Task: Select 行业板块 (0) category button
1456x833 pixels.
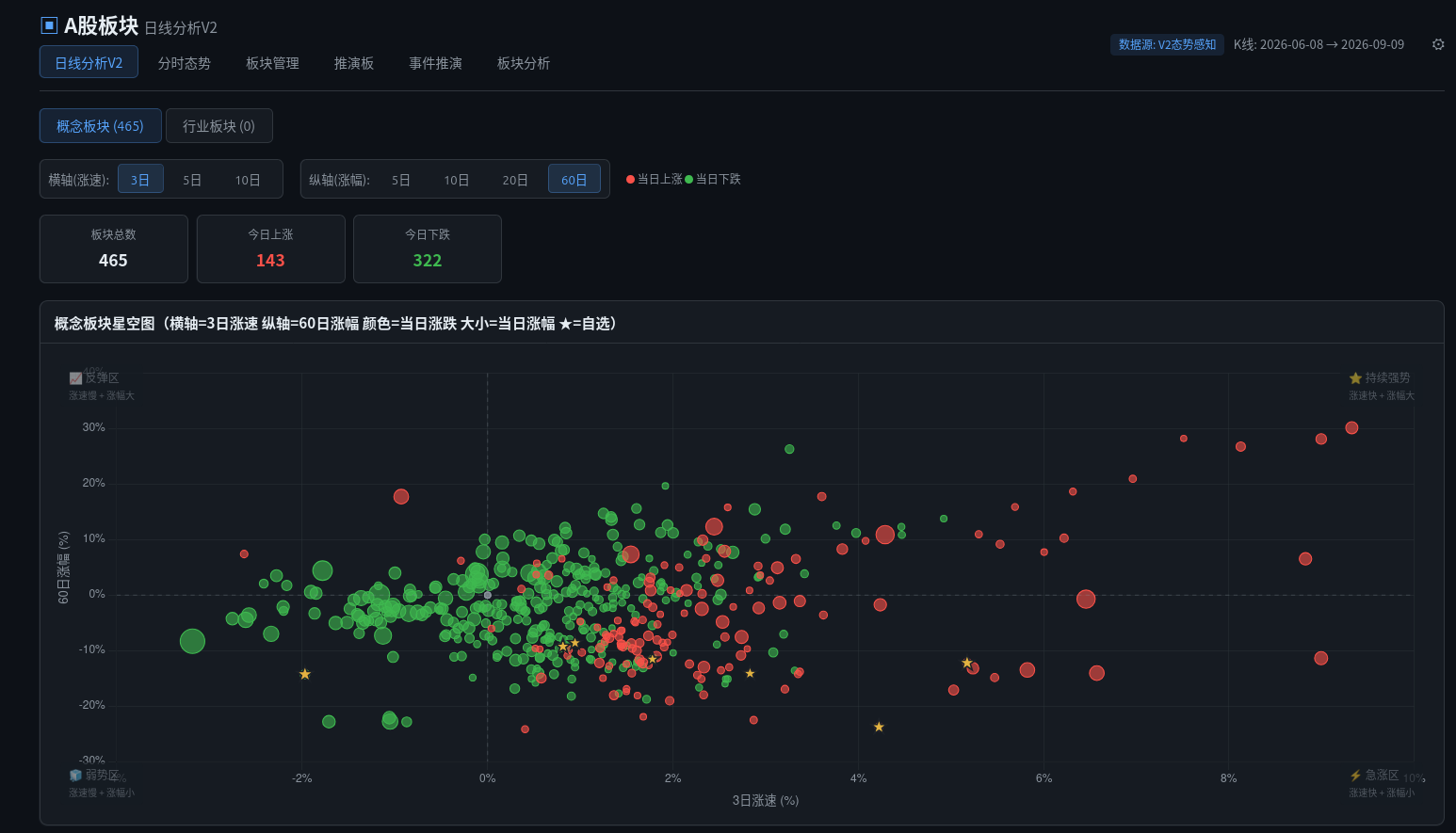Action: pos(218,125)
